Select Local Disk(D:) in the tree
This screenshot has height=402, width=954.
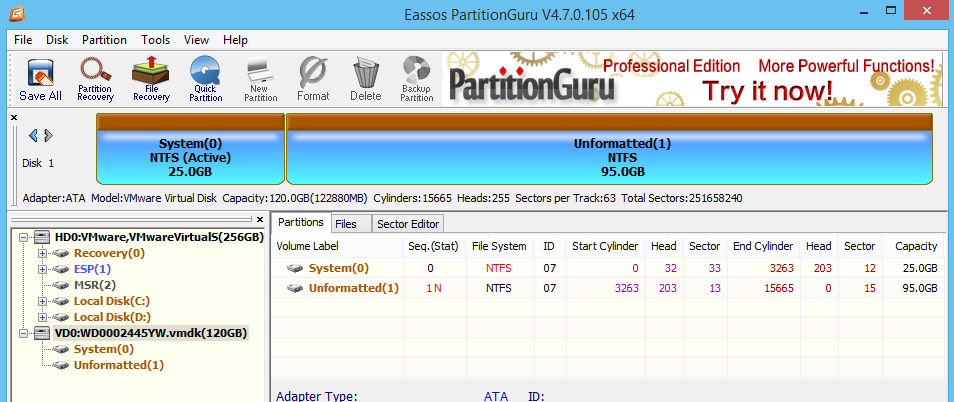point(113,317)
